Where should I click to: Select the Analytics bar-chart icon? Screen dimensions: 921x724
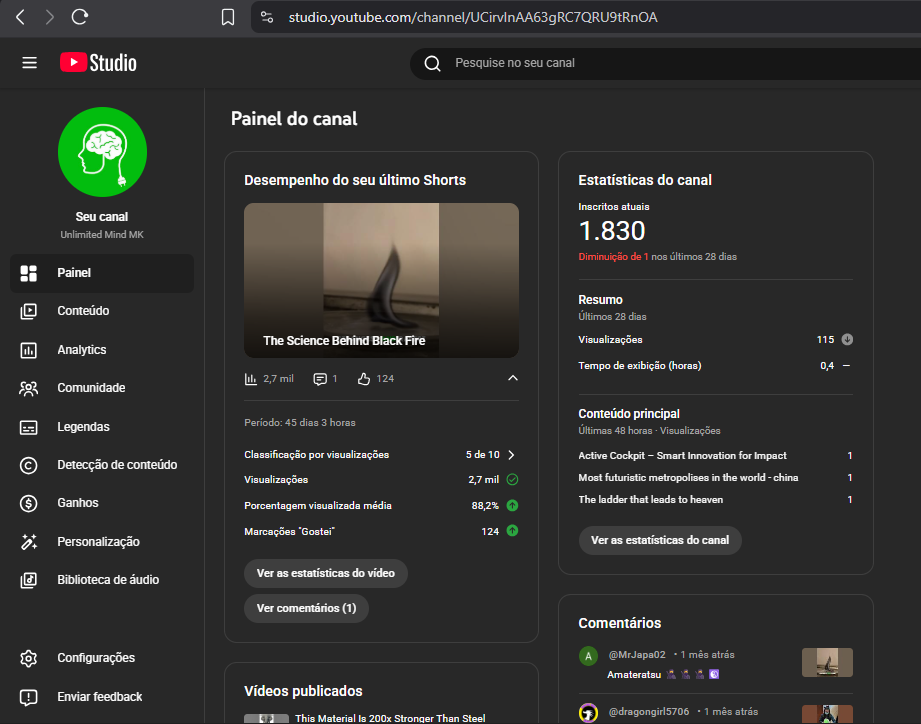29,349
